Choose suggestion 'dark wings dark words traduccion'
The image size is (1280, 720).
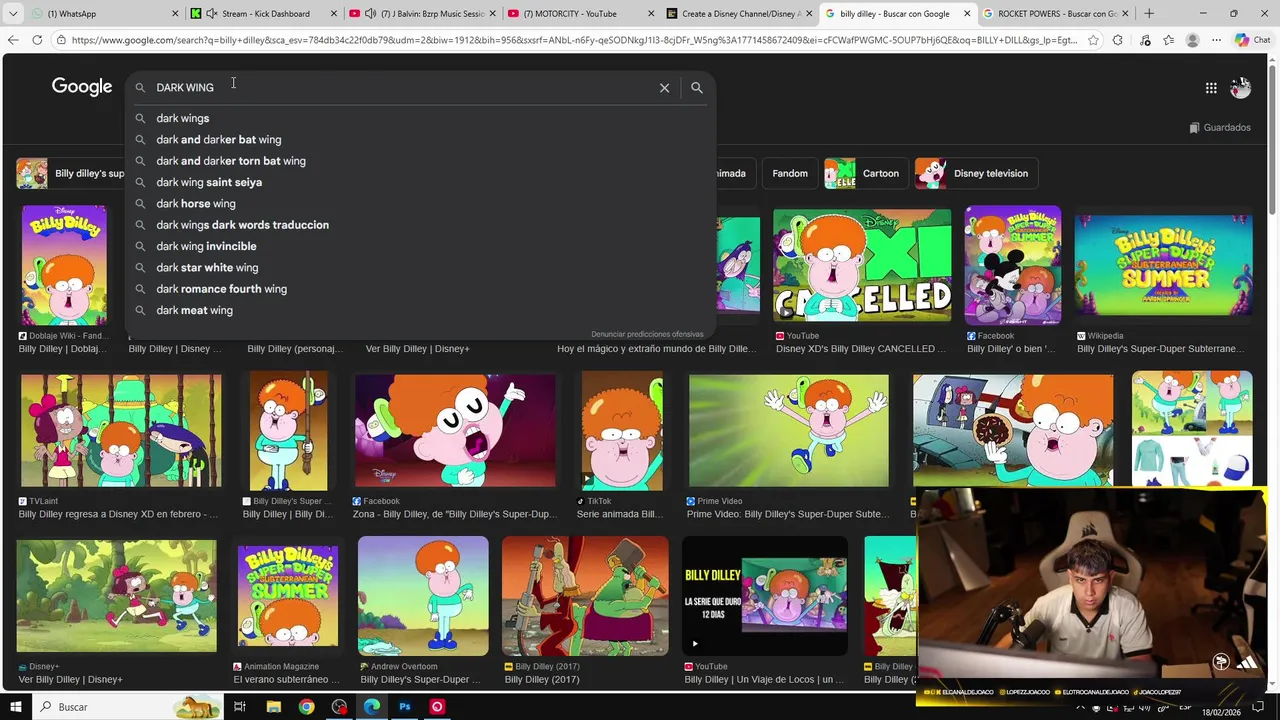(420, 225)
